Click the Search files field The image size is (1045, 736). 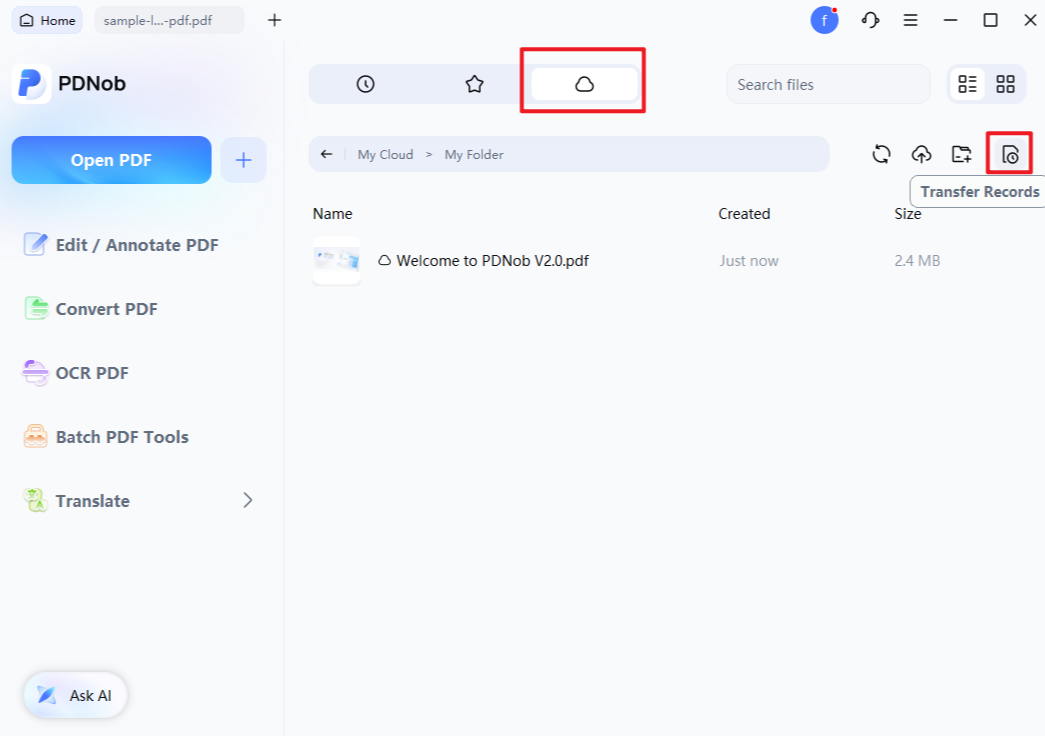pos(828,85)
